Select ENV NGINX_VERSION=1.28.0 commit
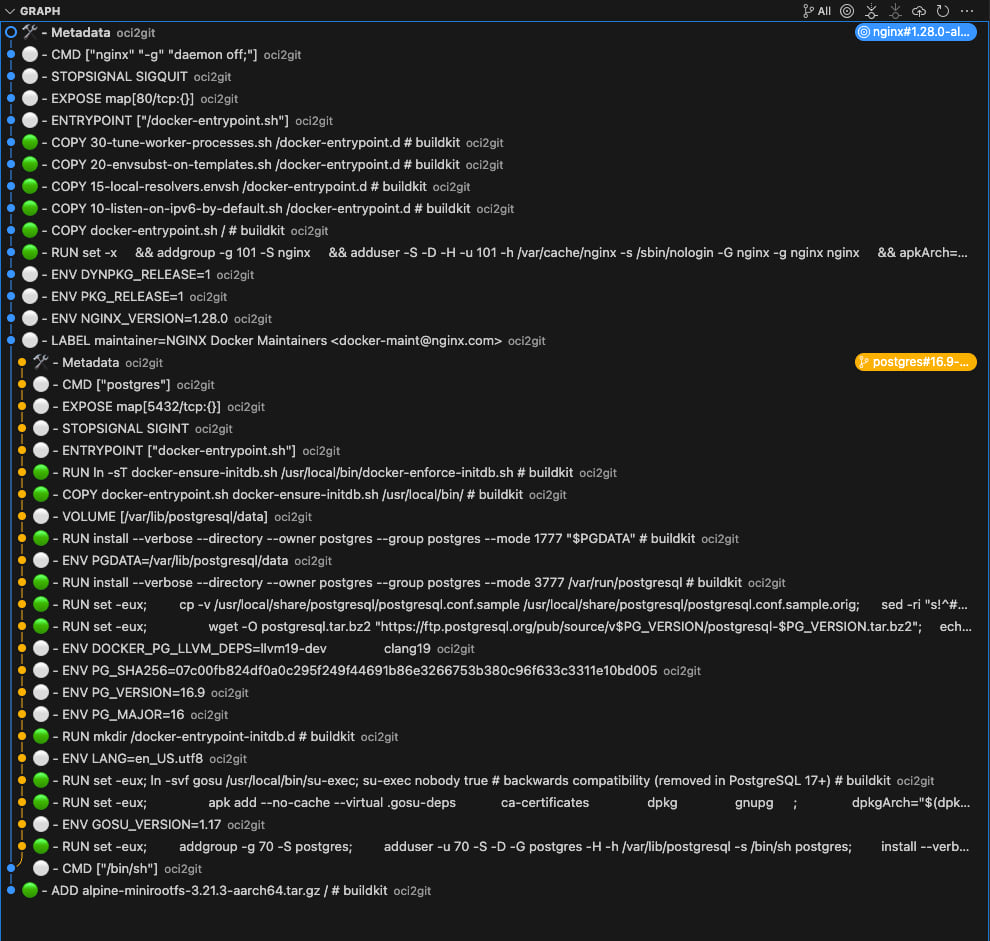The image size is (990, 941). [495, 319]
